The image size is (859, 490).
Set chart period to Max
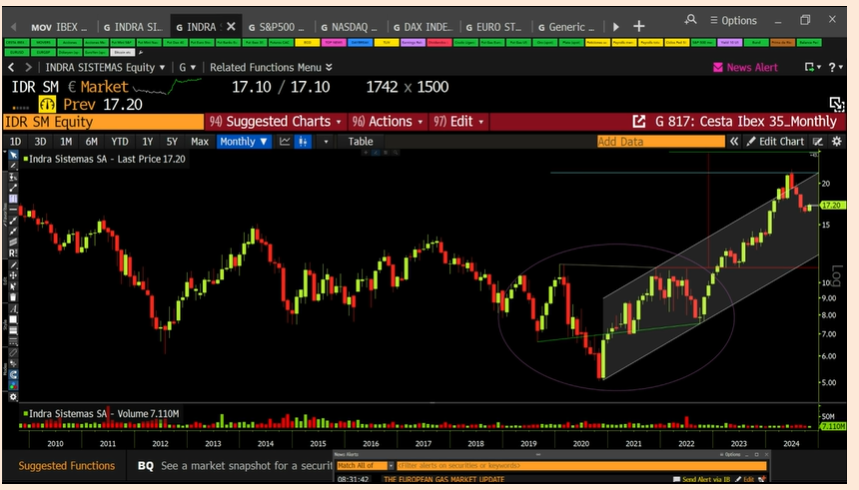click(x=199, y=141)
